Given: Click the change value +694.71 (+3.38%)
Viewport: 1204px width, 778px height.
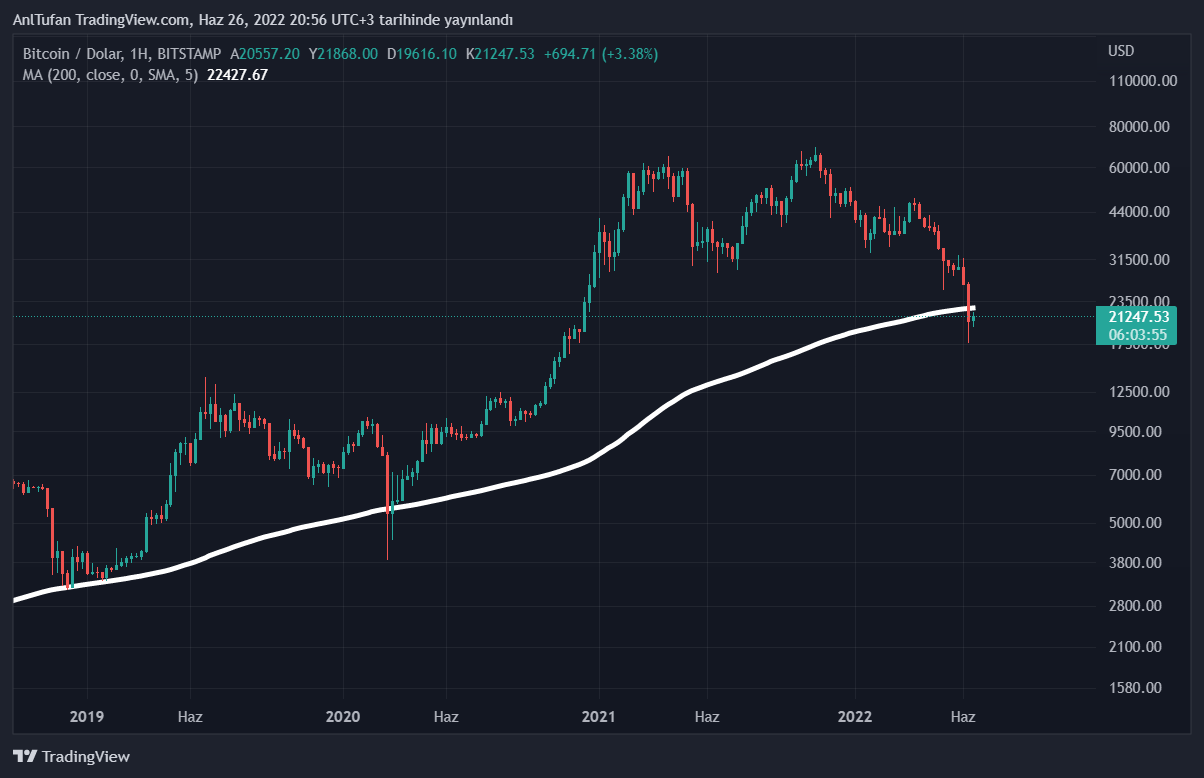Looking at the screenshot, I should (x=600, y=53).
